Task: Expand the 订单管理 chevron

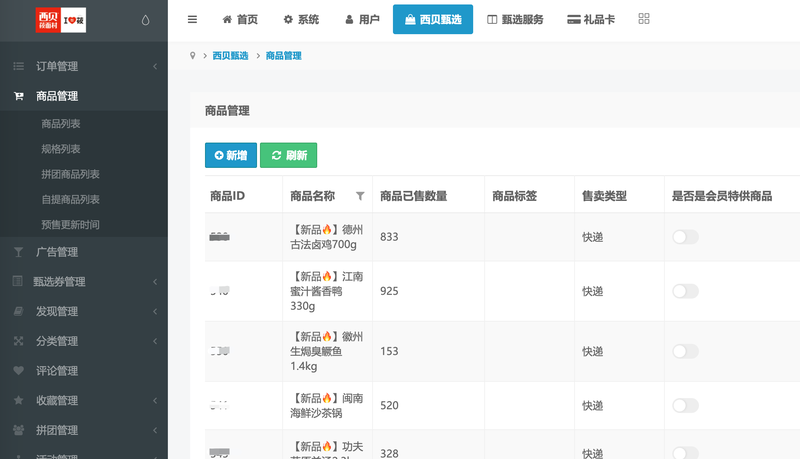Action: click(155, 66)
